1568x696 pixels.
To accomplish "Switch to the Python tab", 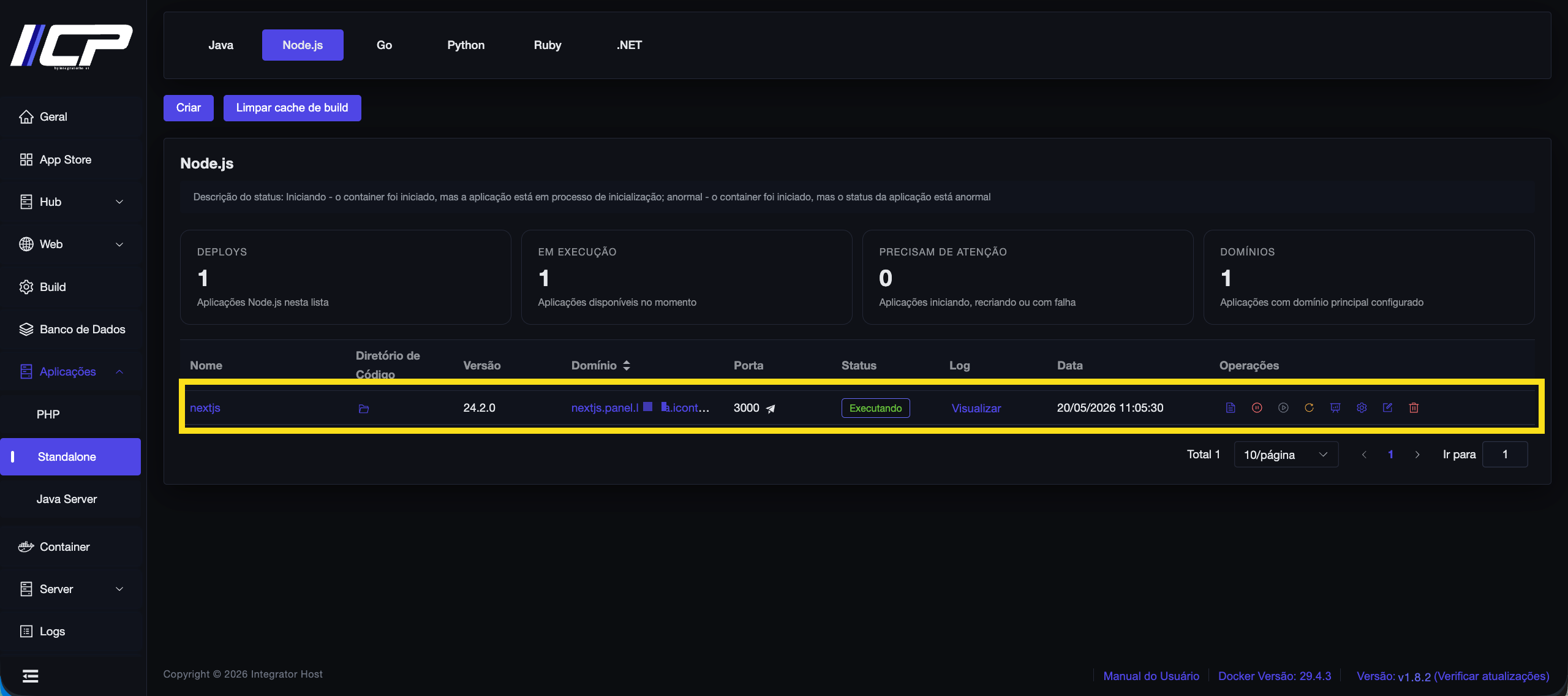I will coord(466,45).
